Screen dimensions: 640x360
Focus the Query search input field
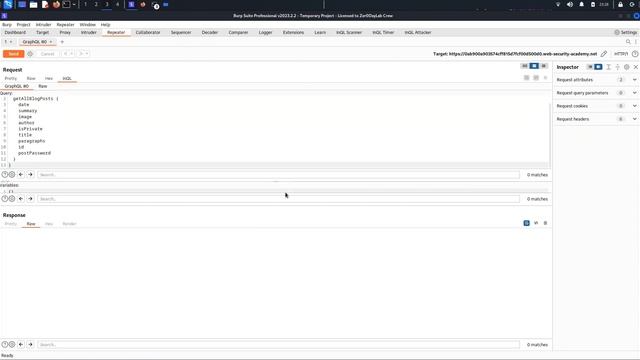pos(278,175)
